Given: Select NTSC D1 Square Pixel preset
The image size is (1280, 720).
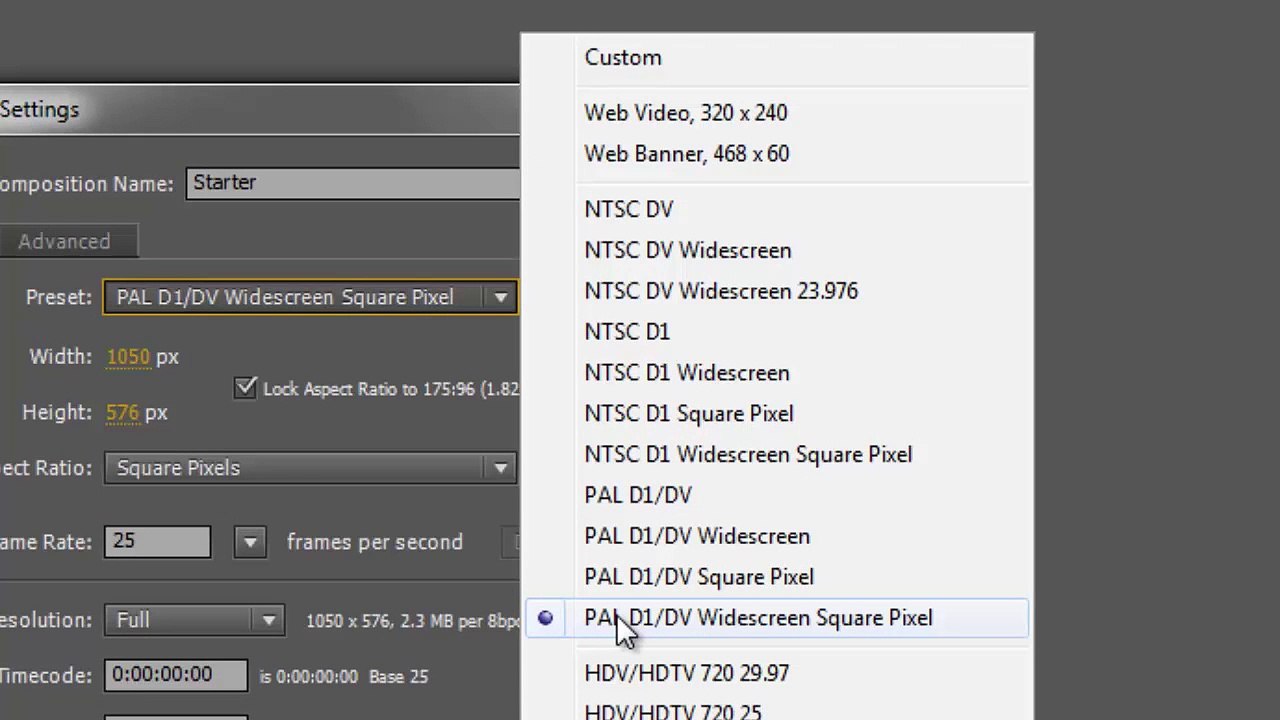Looking at the screenshot, I should [x=689, y=414].
